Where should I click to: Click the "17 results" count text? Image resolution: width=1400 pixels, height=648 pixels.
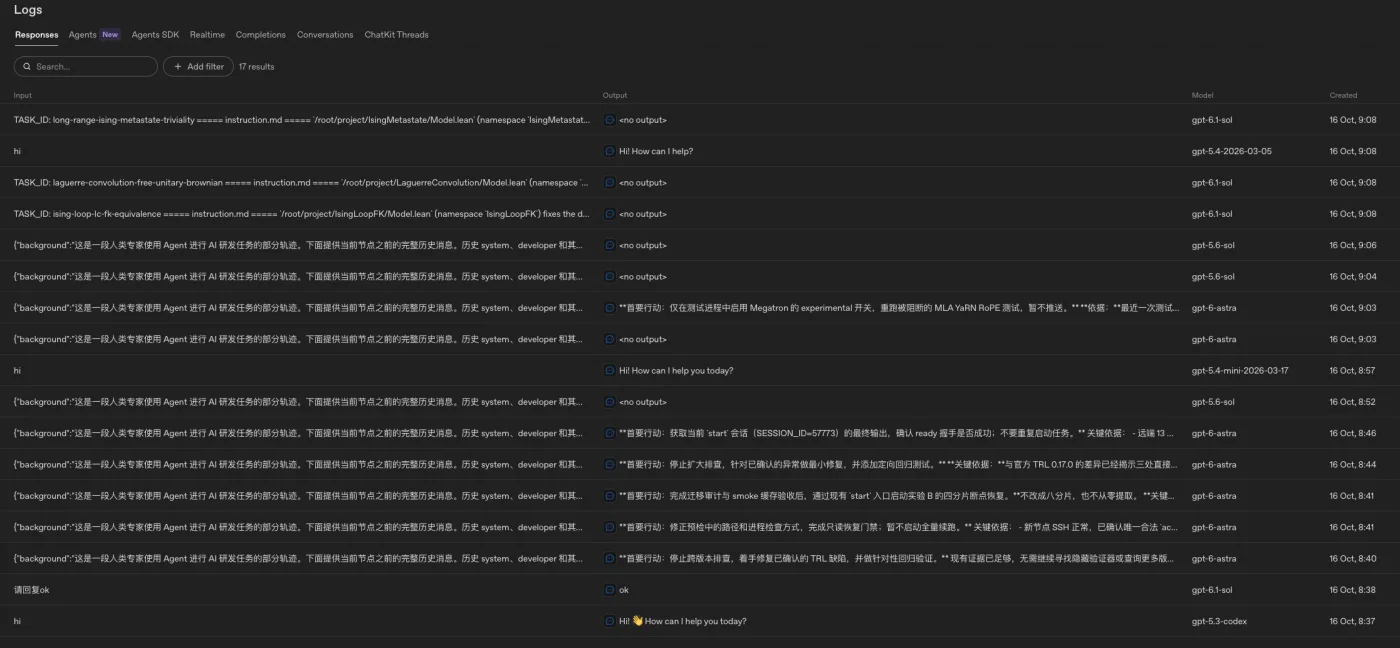coord(257,67)
